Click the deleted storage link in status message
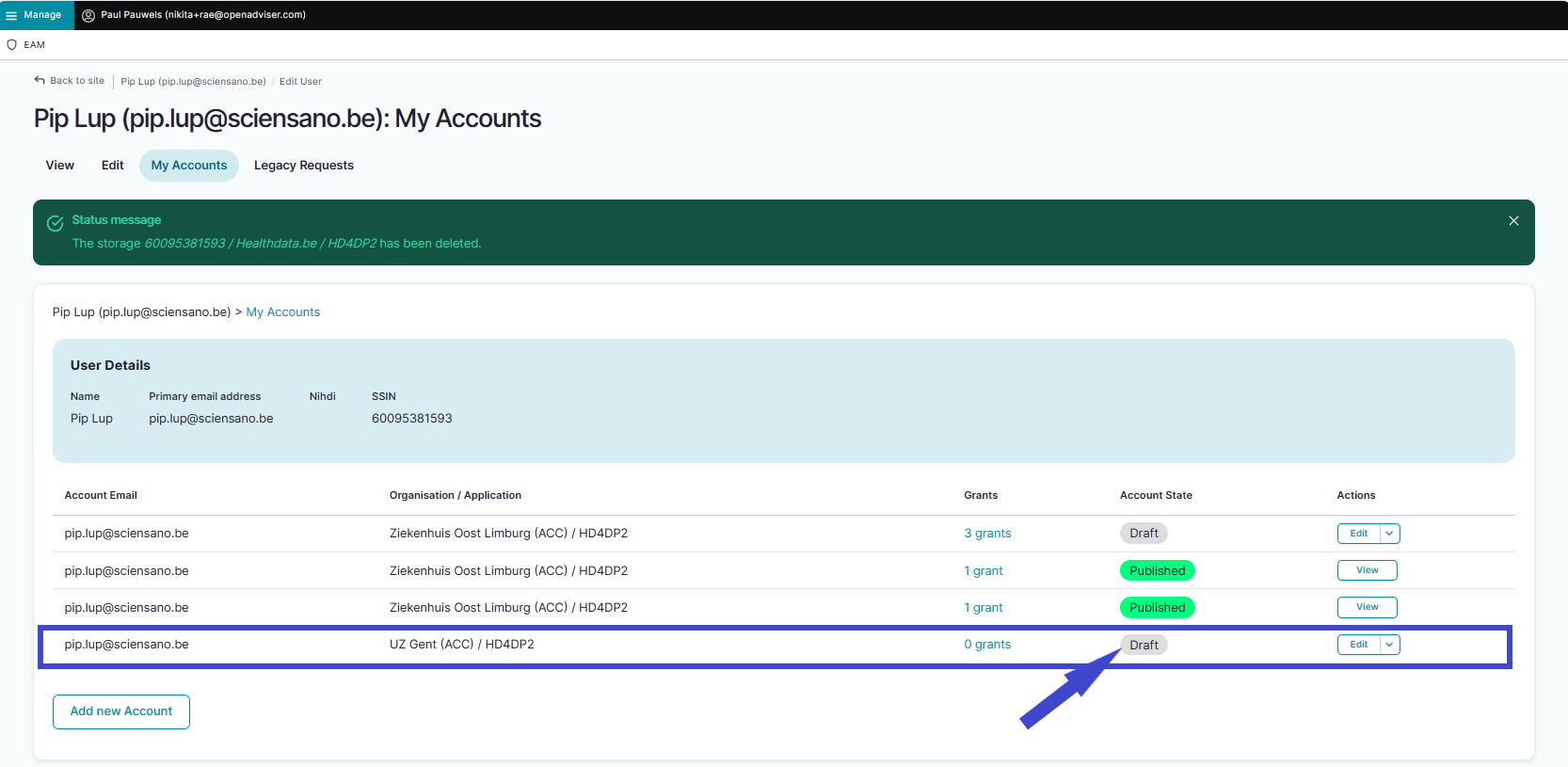This screenshot has height=767, width=1568. click(x=260, y=244)
